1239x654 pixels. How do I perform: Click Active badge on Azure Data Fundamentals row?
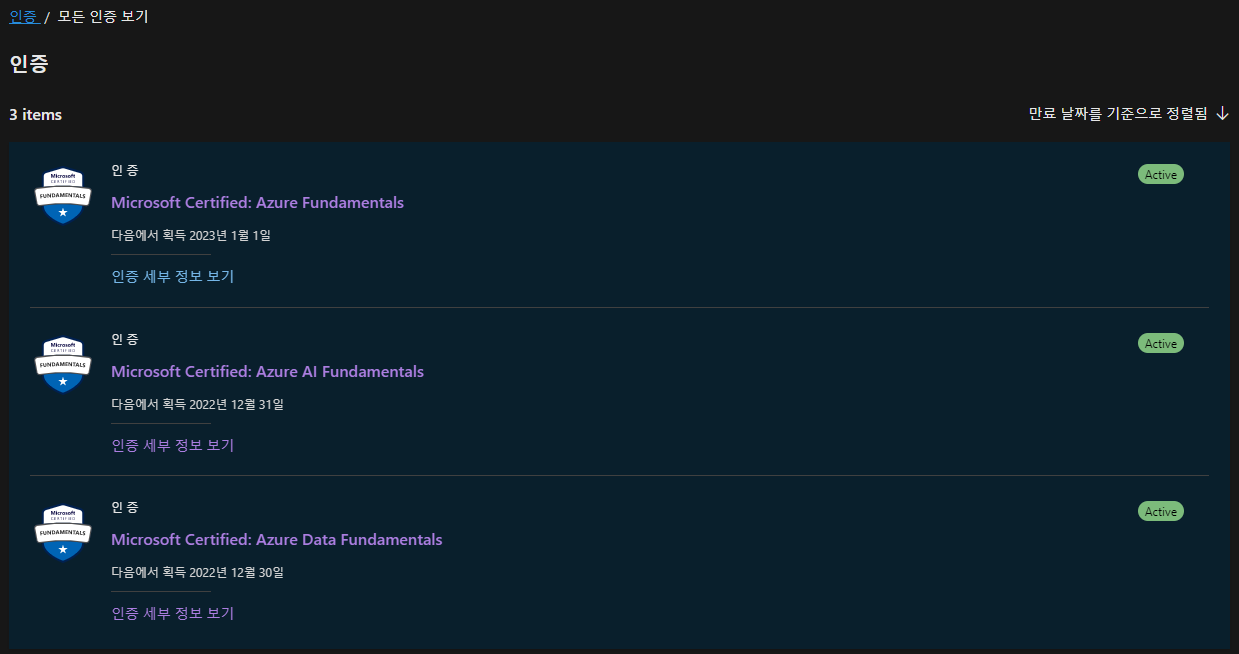coord(1160,512)
